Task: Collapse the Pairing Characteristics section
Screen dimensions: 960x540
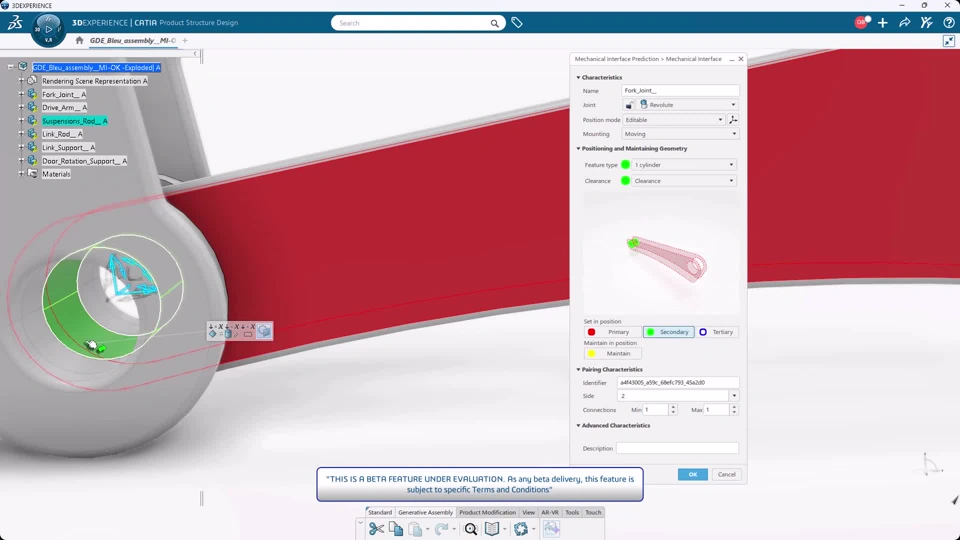Action: click(x=578, y=370)
